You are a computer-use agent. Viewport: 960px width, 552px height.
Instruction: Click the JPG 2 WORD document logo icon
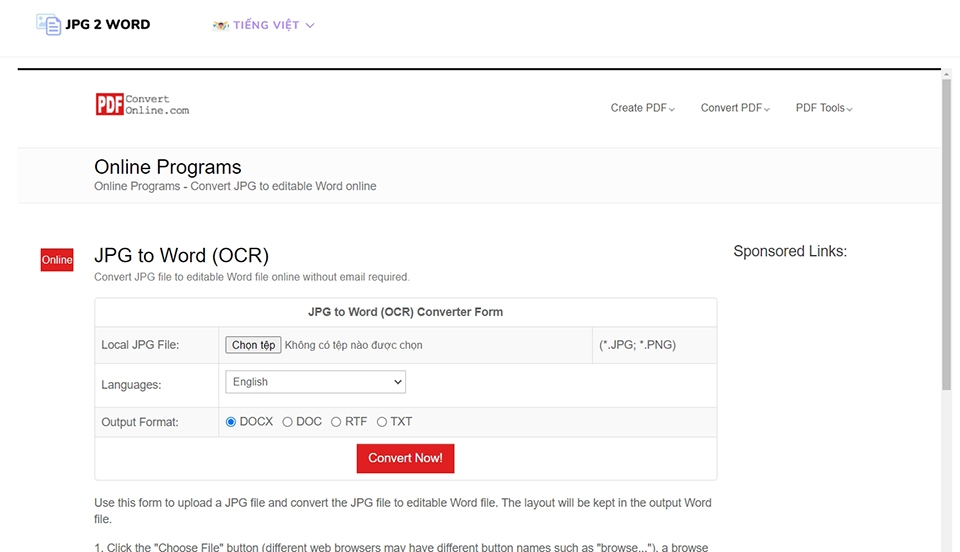[48, 24]
